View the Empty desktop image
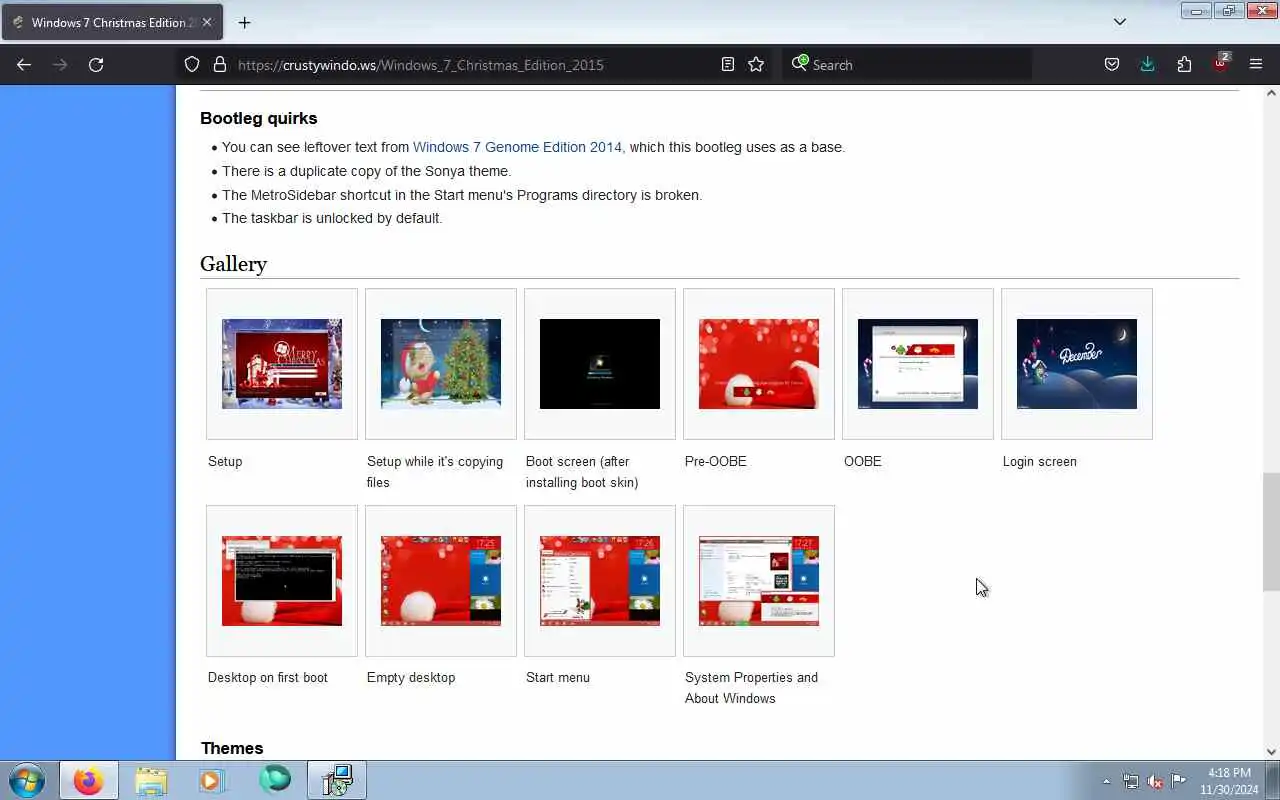This screenshot has width=1280, height=800. (441, 581)
